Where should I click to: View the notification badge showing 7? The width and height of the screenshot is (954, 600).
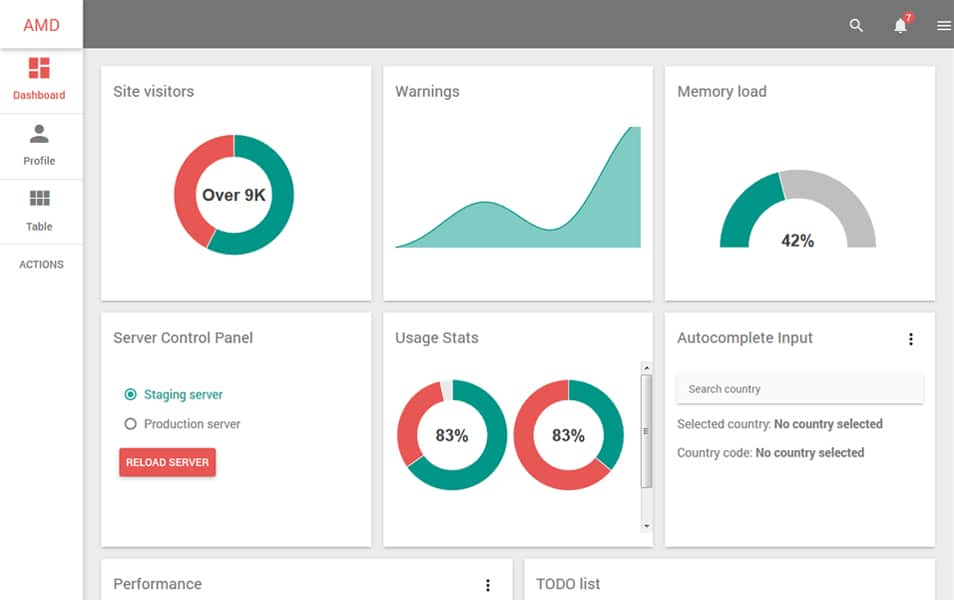point(908,16)
